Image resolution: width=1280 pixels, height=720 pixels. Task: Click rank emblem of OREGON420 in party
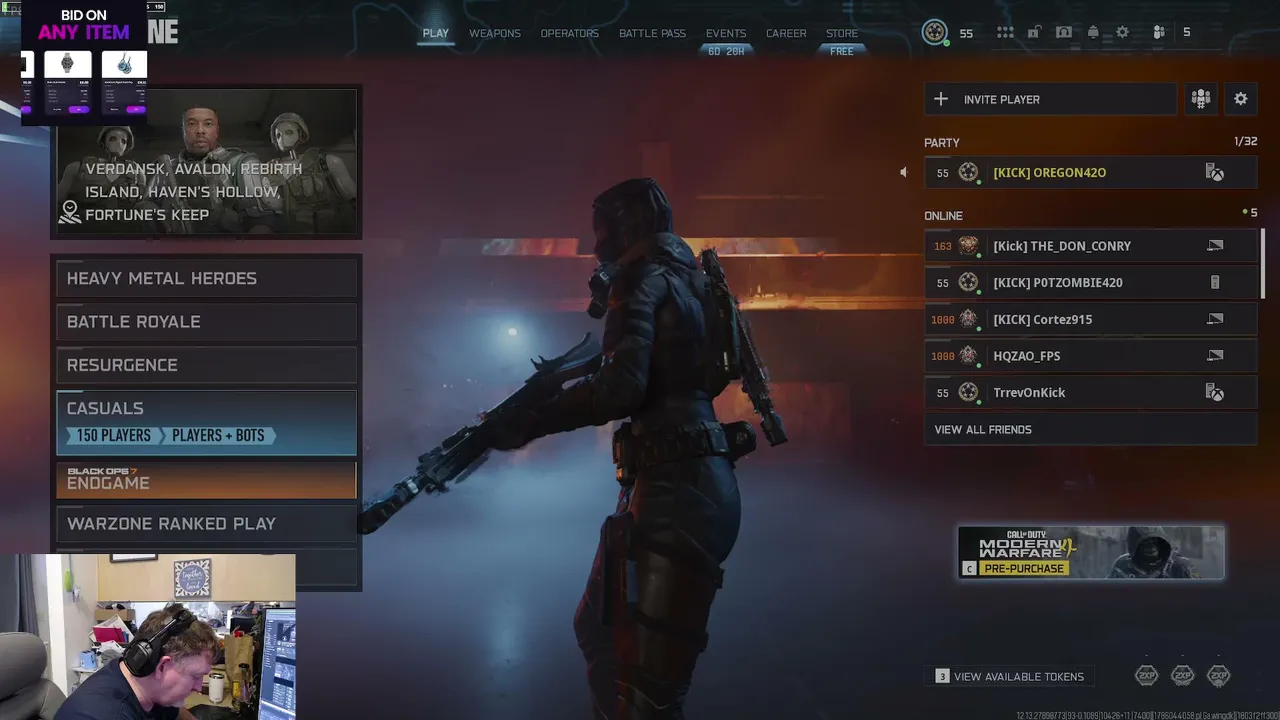coord(968,172)
